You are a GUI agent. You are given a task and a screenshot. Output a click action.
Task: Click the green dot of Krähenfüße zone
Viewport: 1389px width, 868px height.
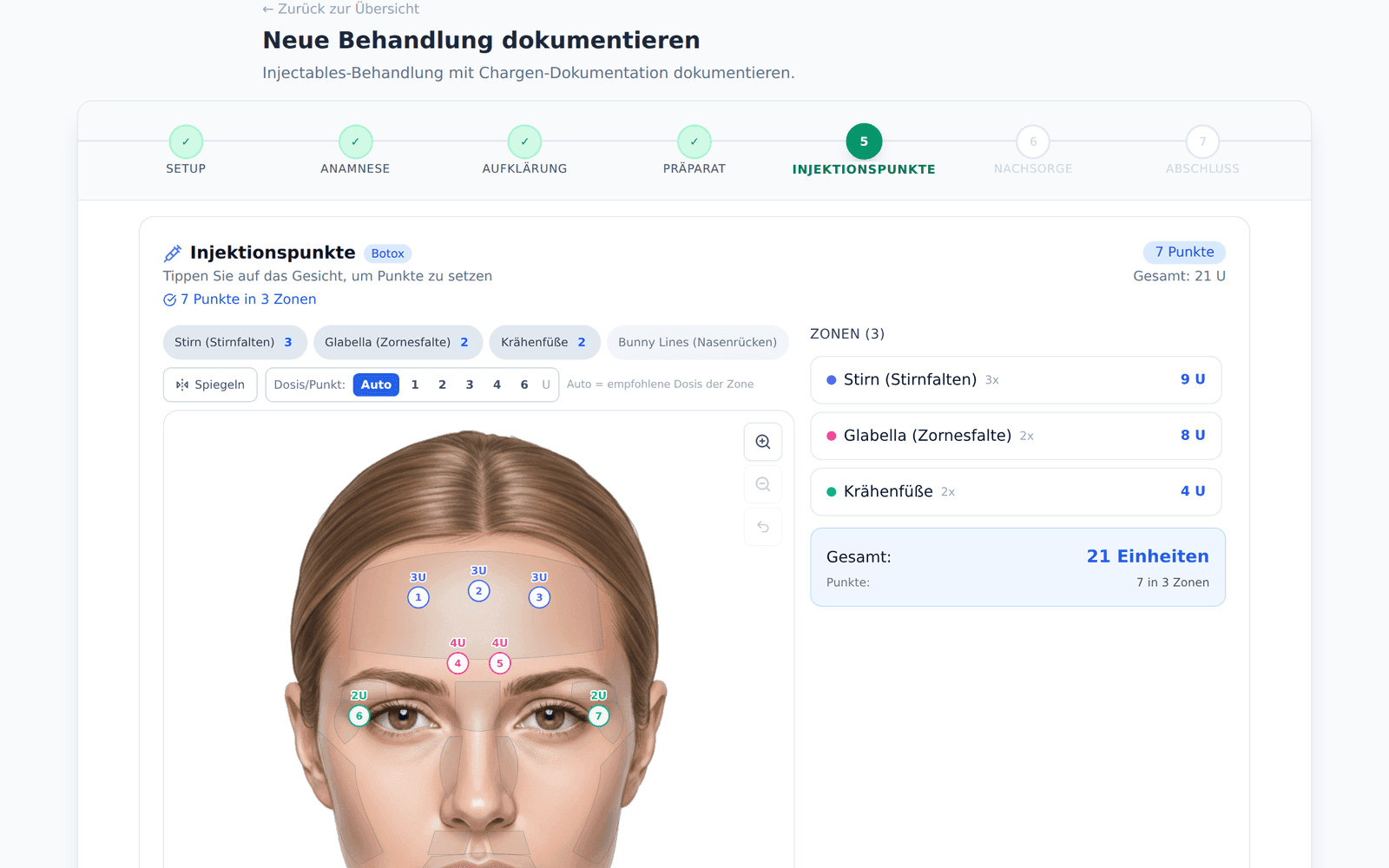click(x=831, y=491)
